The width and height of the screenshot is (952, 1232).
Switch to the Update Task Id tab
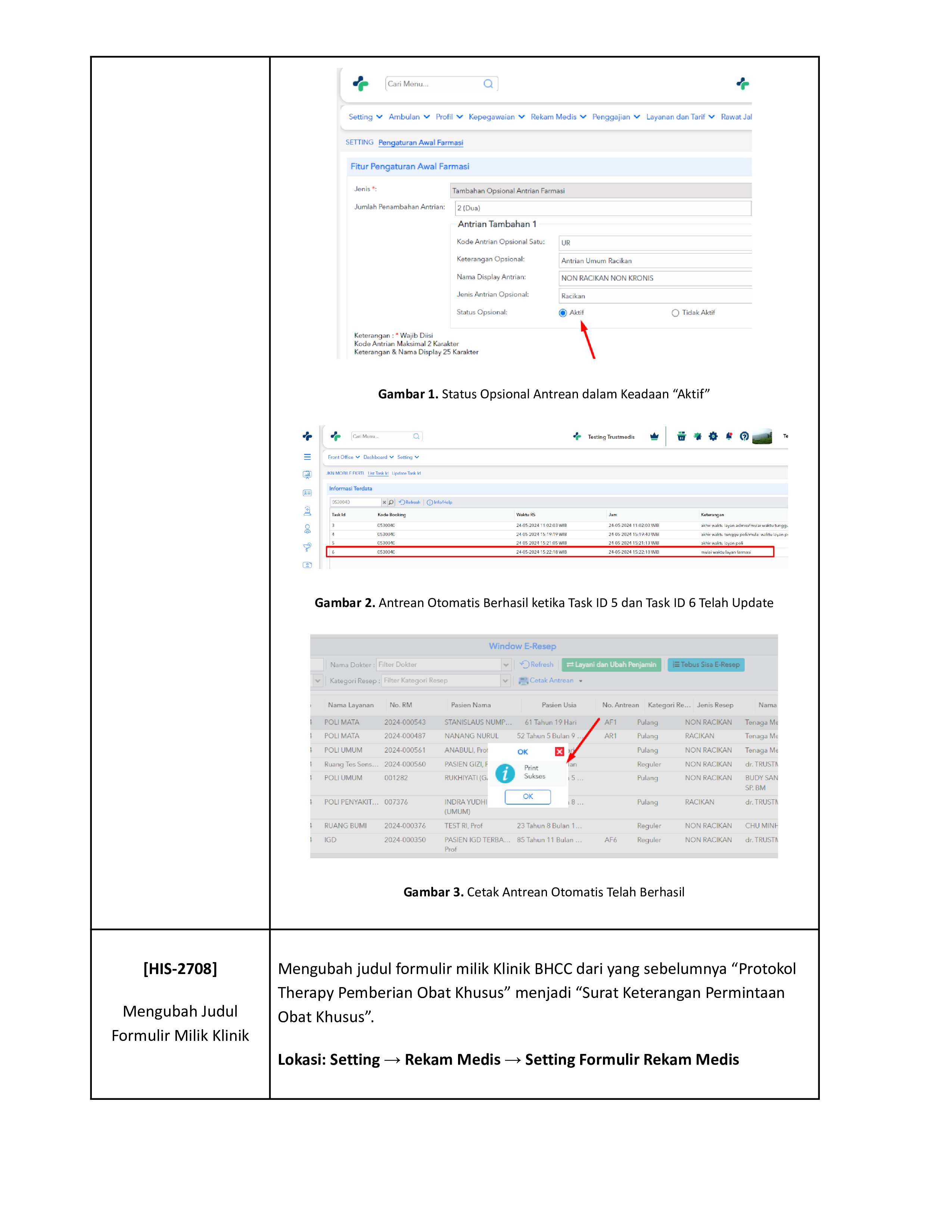point(407,473)
